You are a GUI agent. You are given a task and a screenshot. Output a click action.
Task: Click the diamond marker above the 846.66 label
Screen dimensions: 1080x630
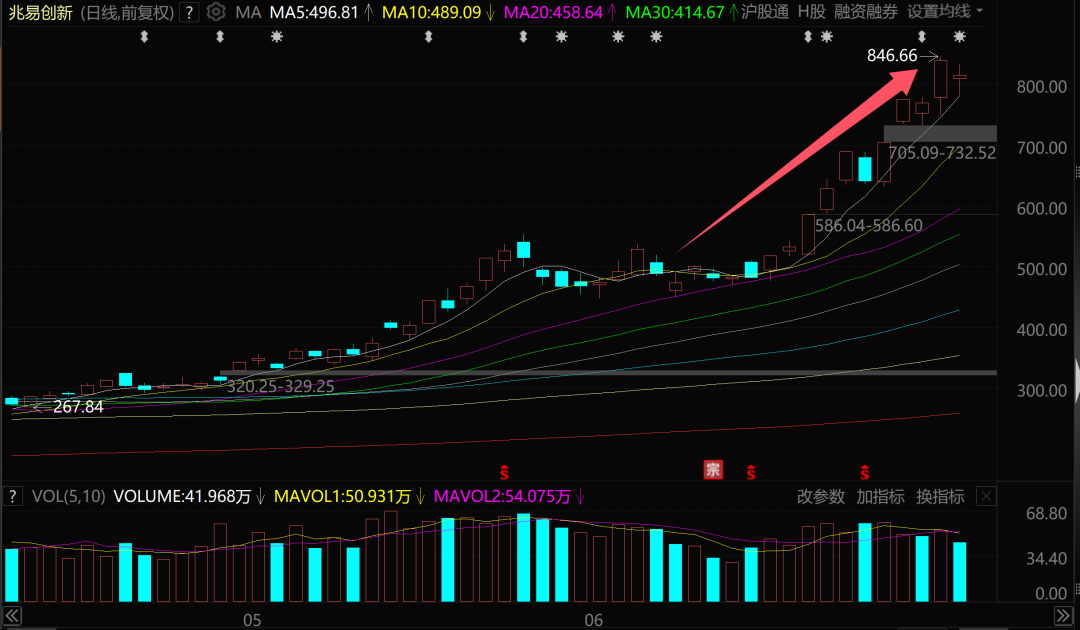[x=922, y=36]
